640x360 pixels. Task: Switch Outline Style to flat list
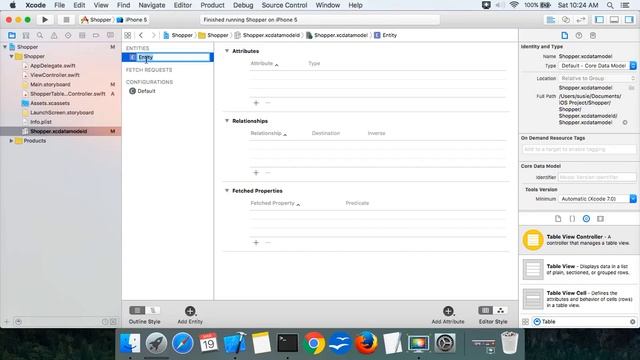click(137, 310)
